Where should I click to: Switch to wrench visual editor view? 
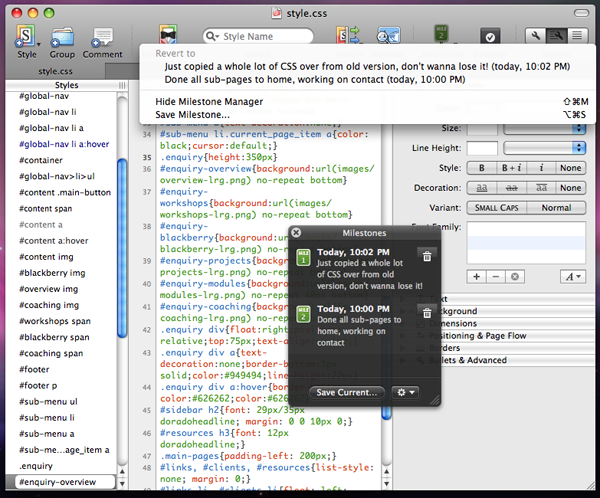tap(536, 36)
